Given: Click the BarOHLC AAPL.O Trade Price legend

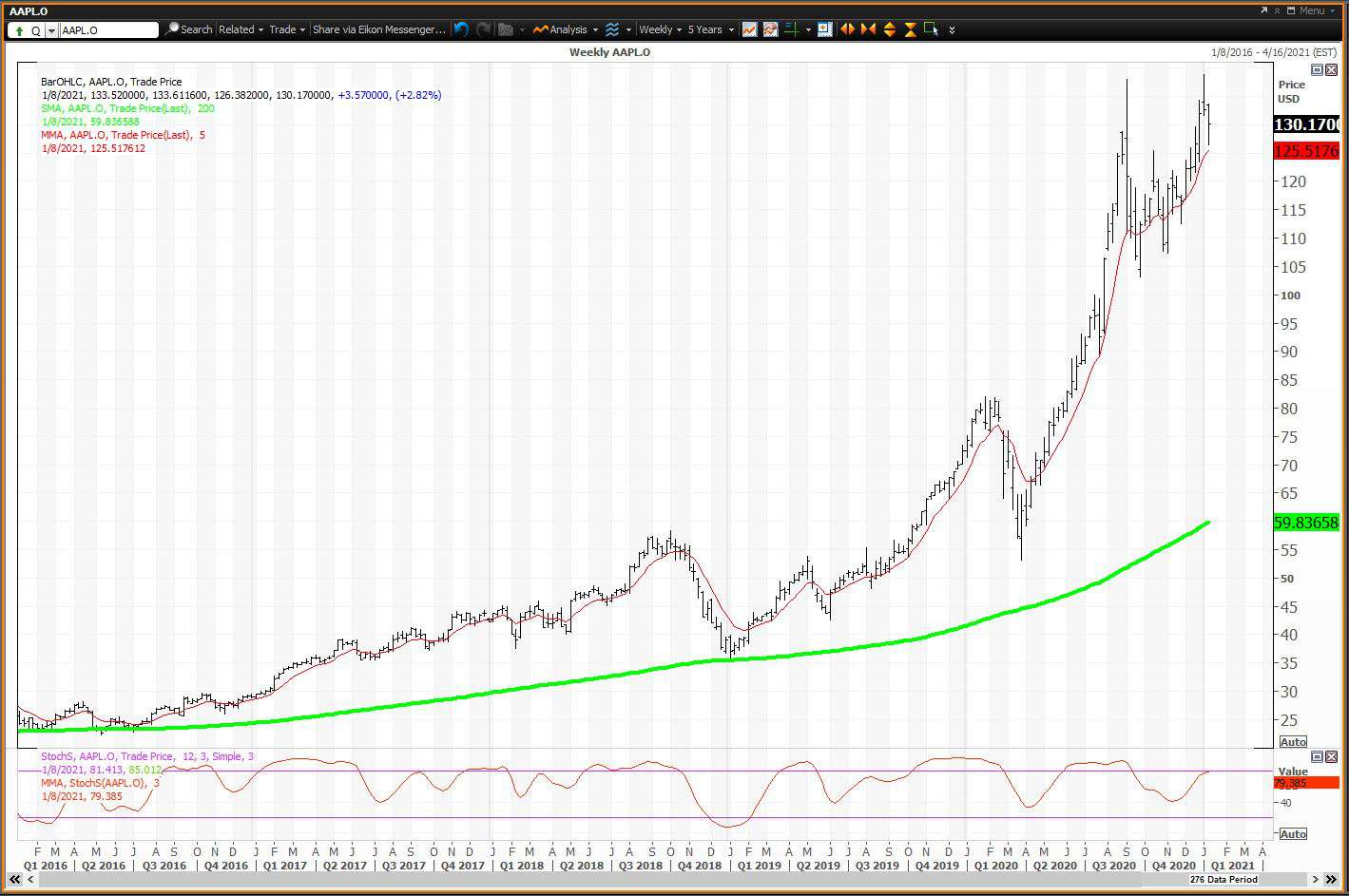Looking at the screenshot, I should [111, 82].
